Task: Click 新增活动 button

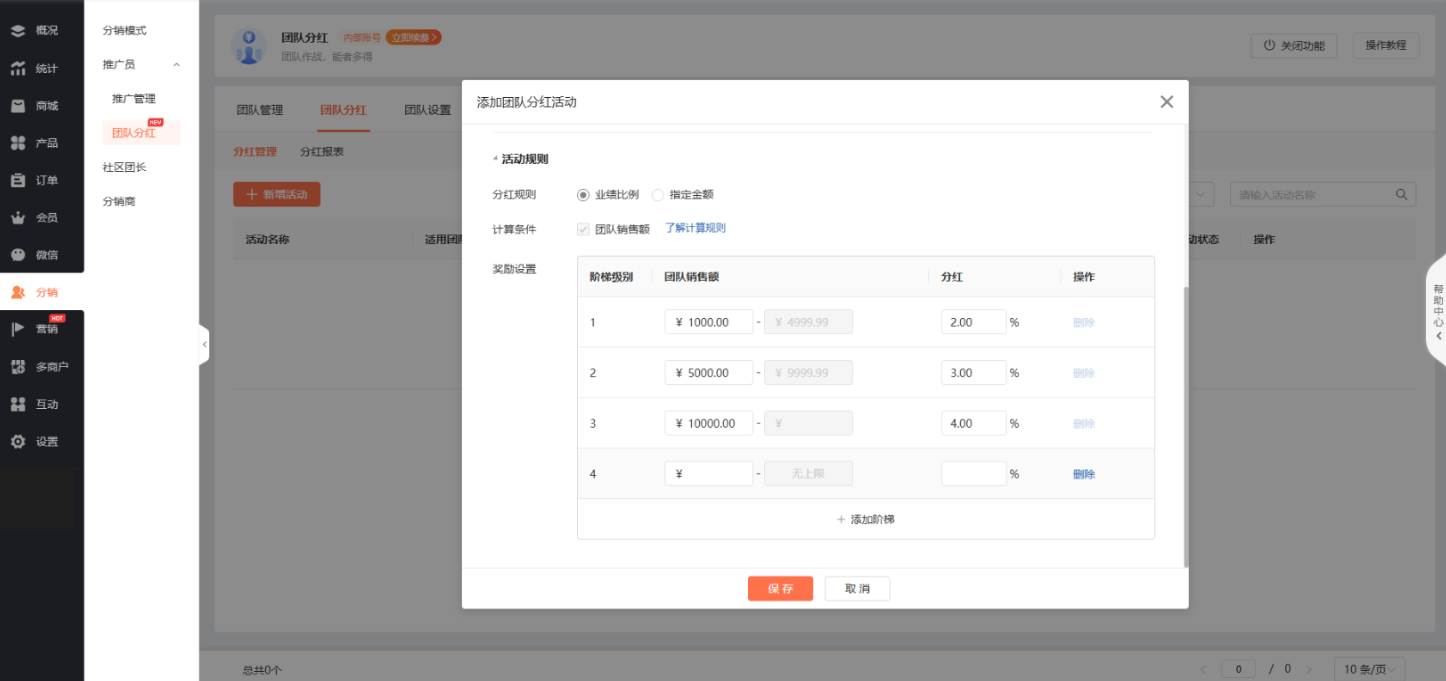Action: pos(277,194)
